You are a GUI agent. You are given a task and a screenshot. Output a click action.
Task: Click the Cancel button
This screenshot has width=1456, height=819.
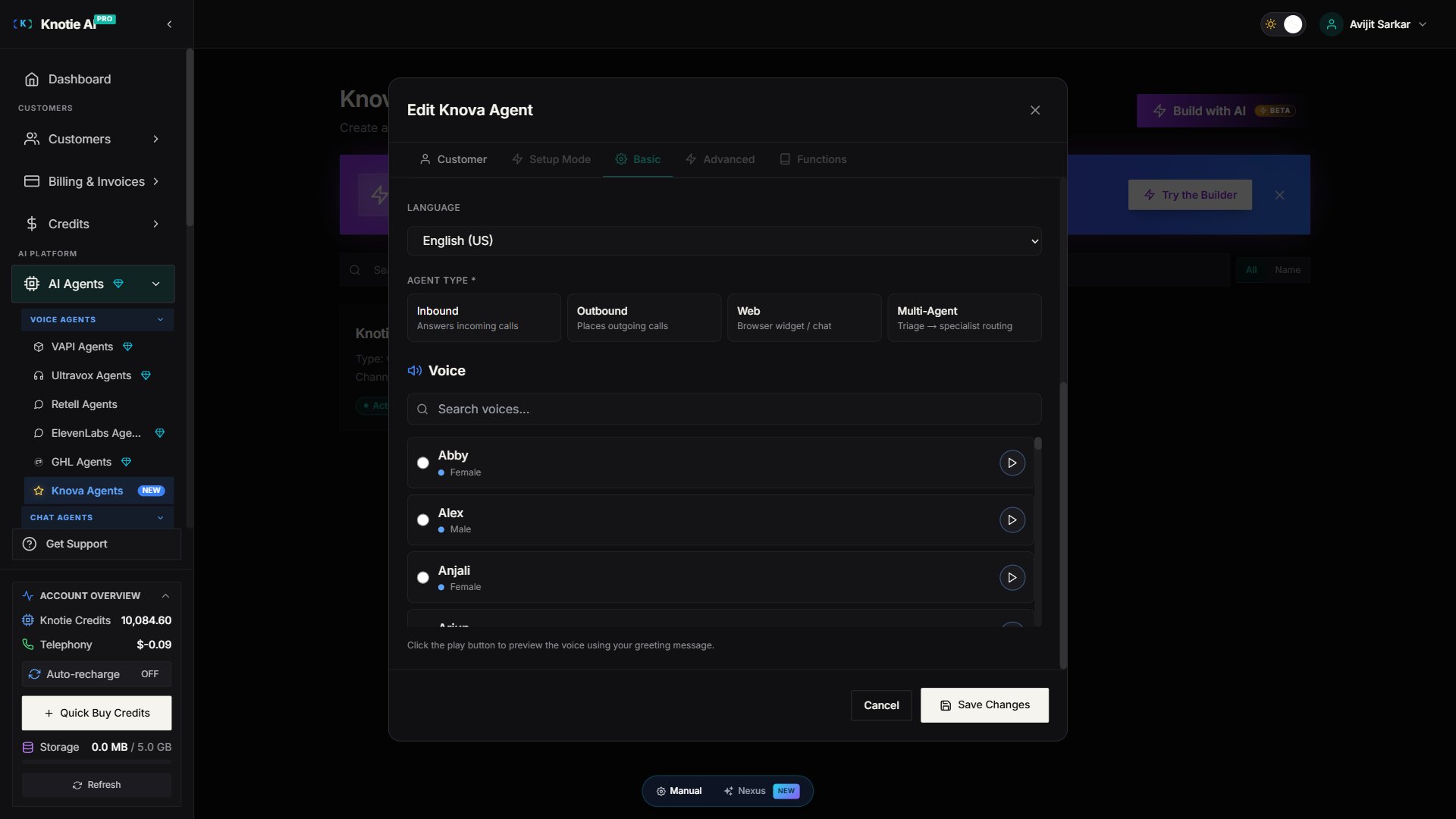pyautogui.click(x=881, y=705)
